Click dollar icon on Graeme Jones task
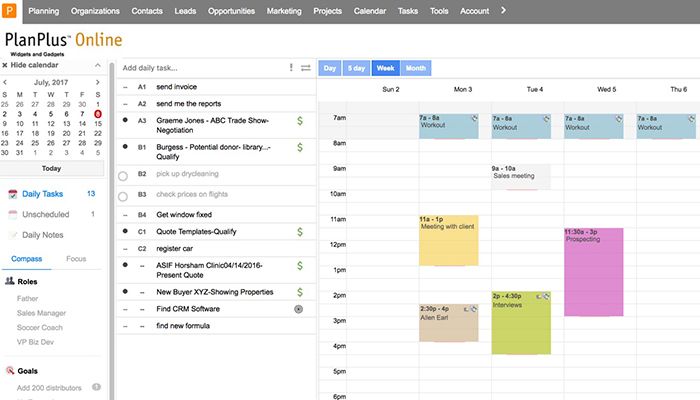Image resolution: width=700 pixels, height=400 pixels. tap(299, 120)
